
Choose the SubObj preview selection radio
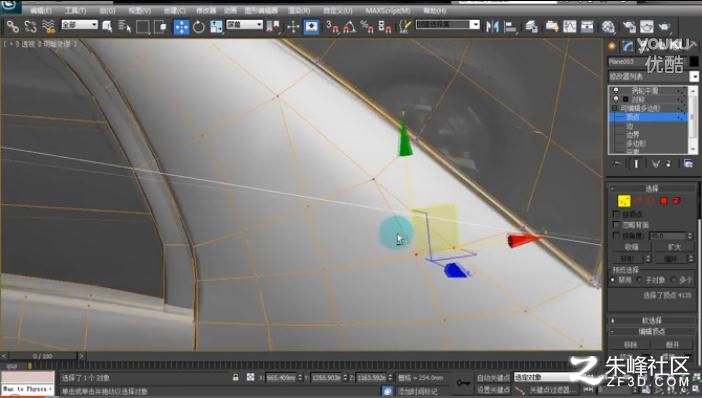tap(639, 280)
